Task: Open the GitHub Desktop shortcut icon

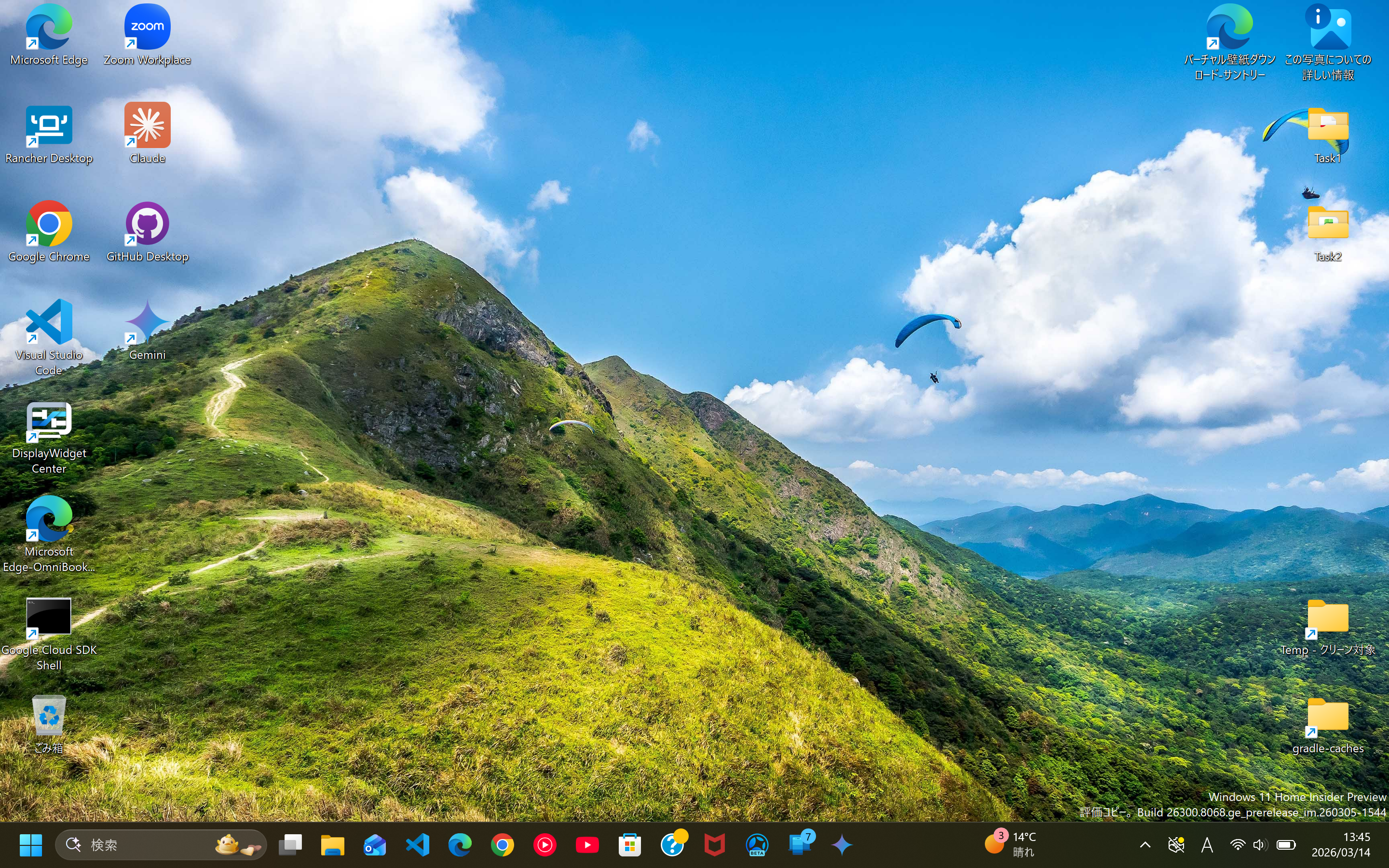Action: [x=147, y=224]
